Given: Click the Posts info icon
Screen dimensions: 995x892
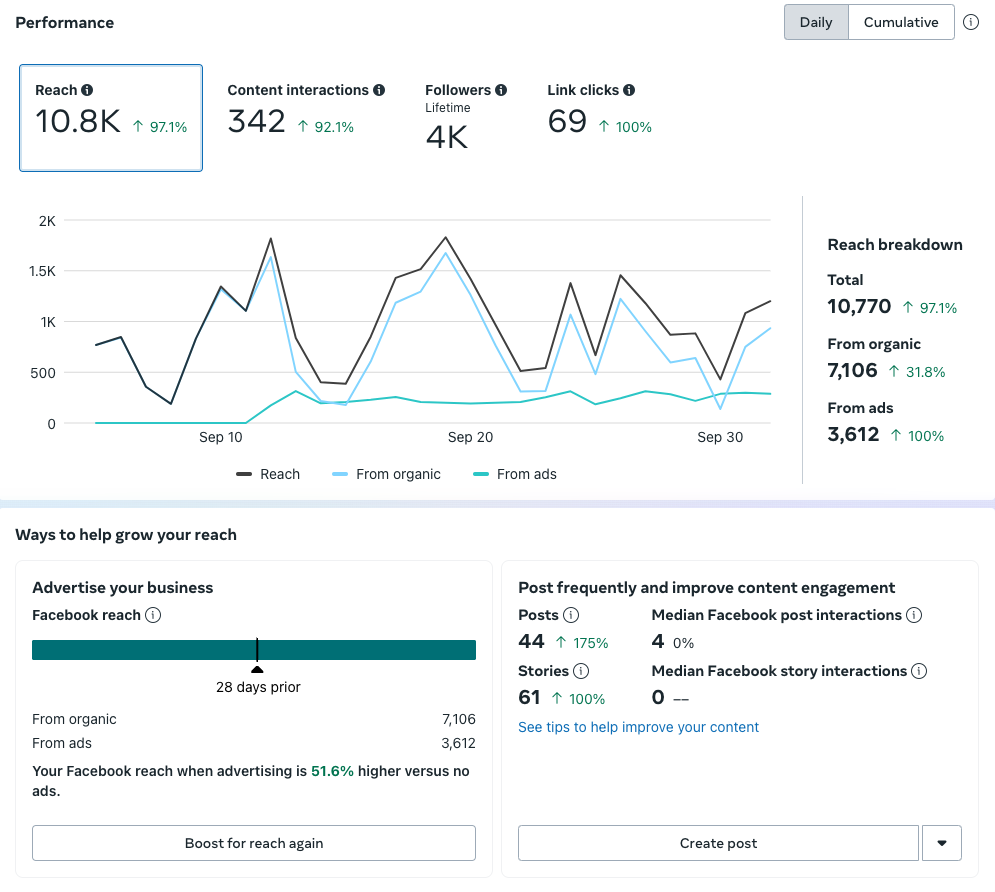Looking at the screenshot, I should 571,615.
